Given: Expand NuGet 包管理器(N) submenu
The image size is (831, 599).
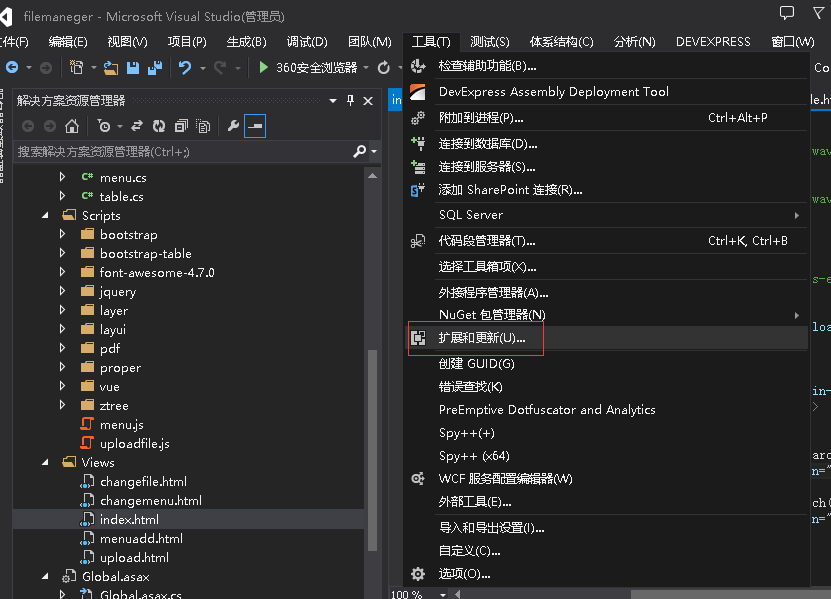Looking at the screenshot, I should coord(797,315).
